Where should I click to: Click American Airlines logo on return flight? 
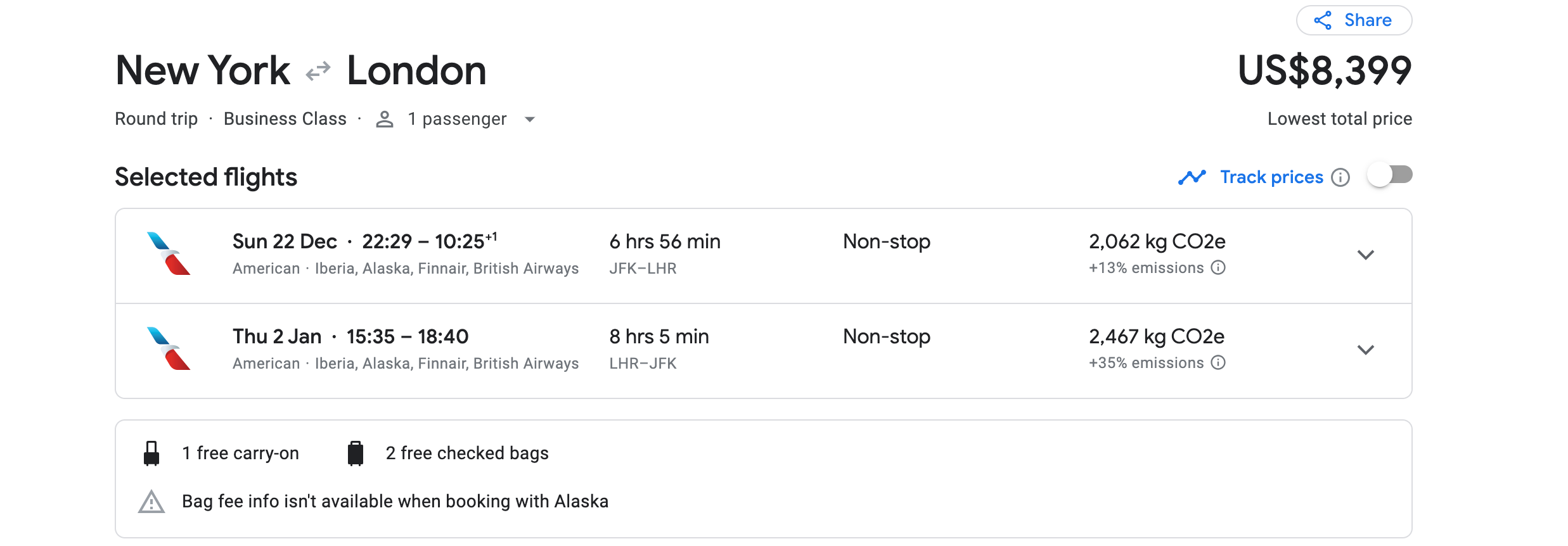169,349
